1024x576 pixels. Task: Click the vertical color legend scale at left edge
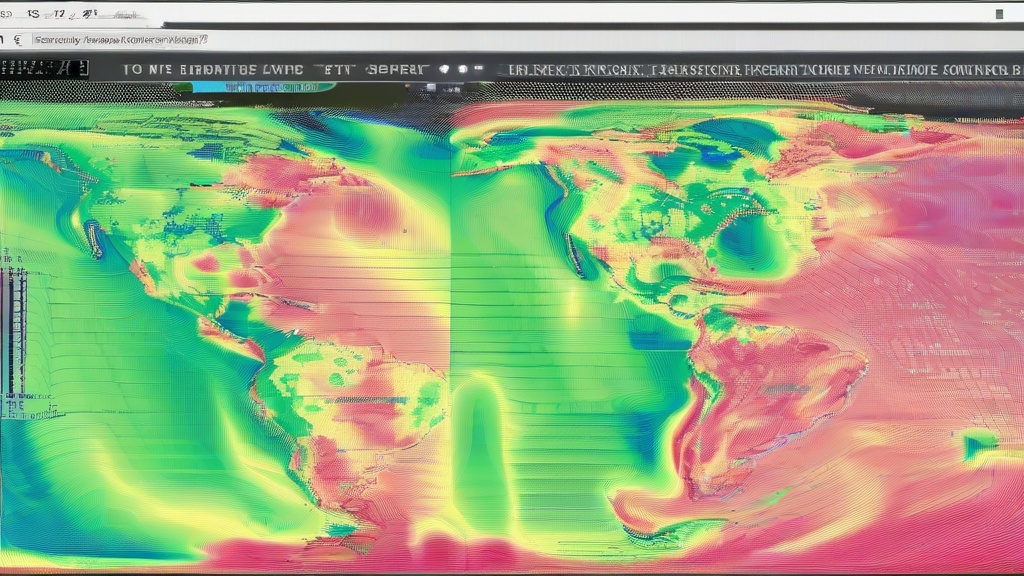(x=14, y=330)
